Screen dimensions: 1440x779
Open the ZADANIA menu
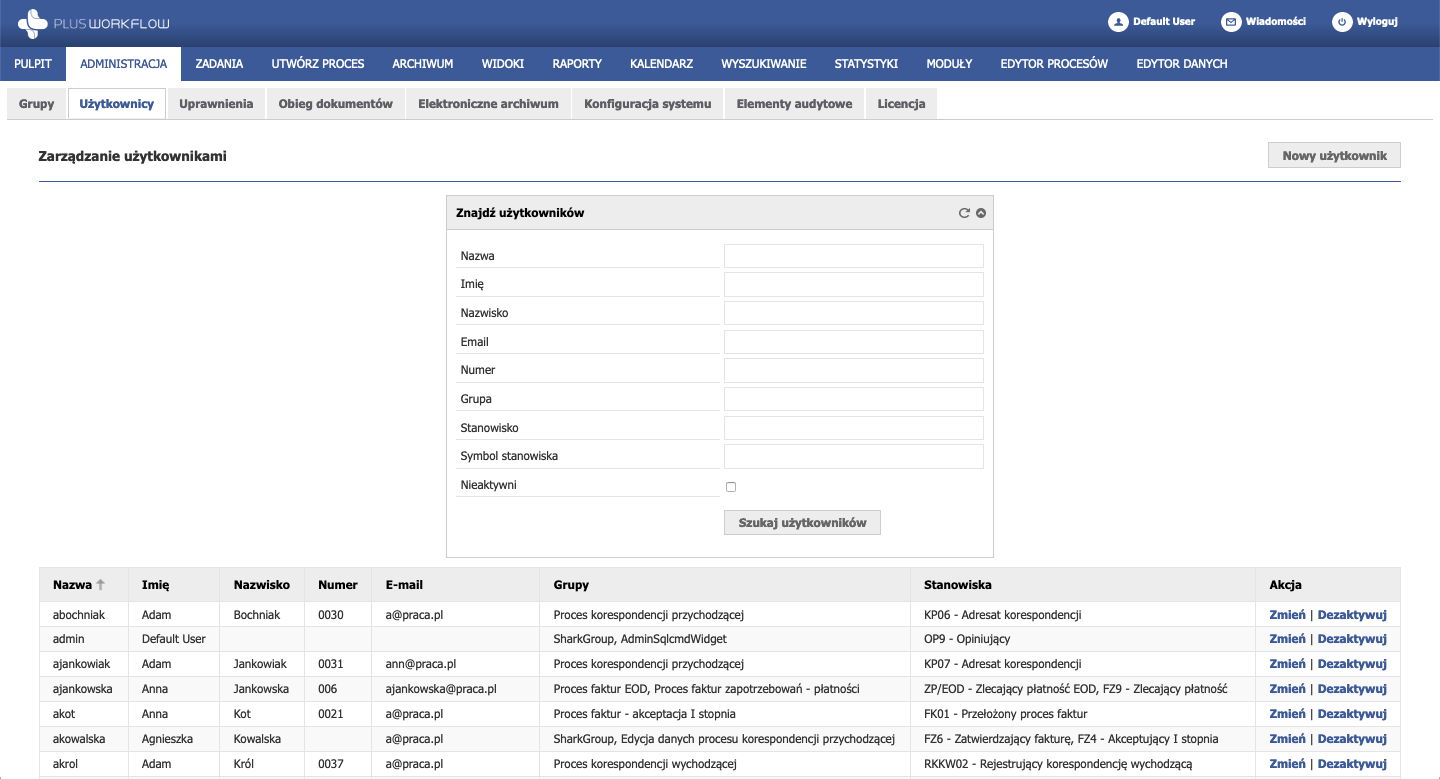(x=219, y=63)
